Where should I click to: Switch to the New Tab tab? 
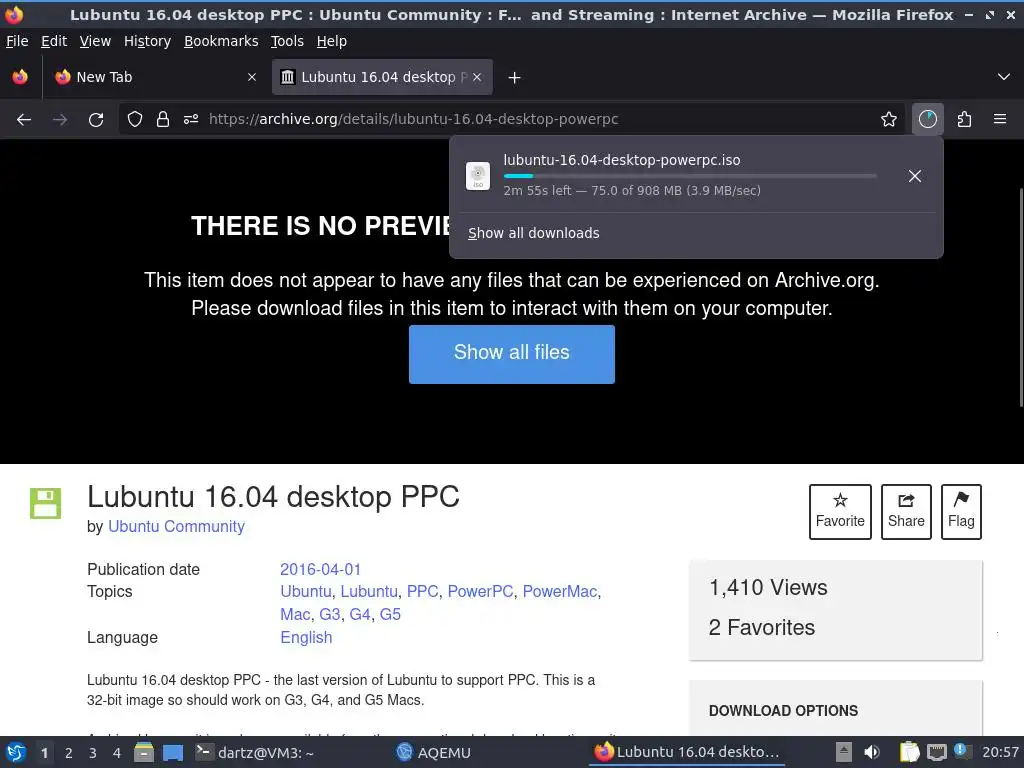(x=155, y=77)
